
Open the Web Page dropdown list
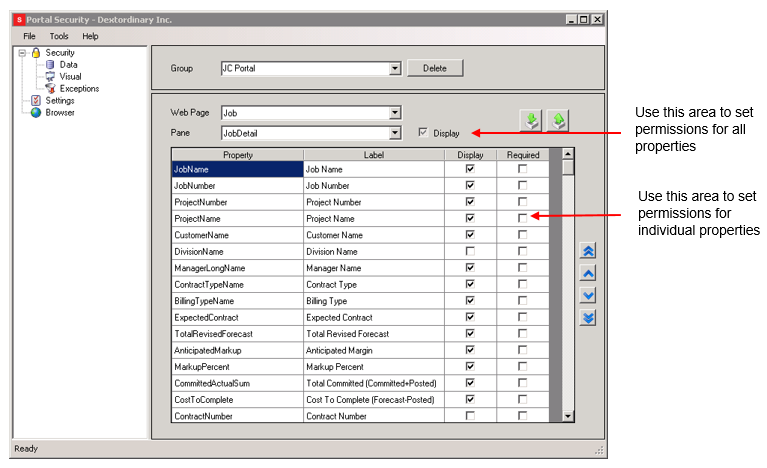tap(395, 113)
